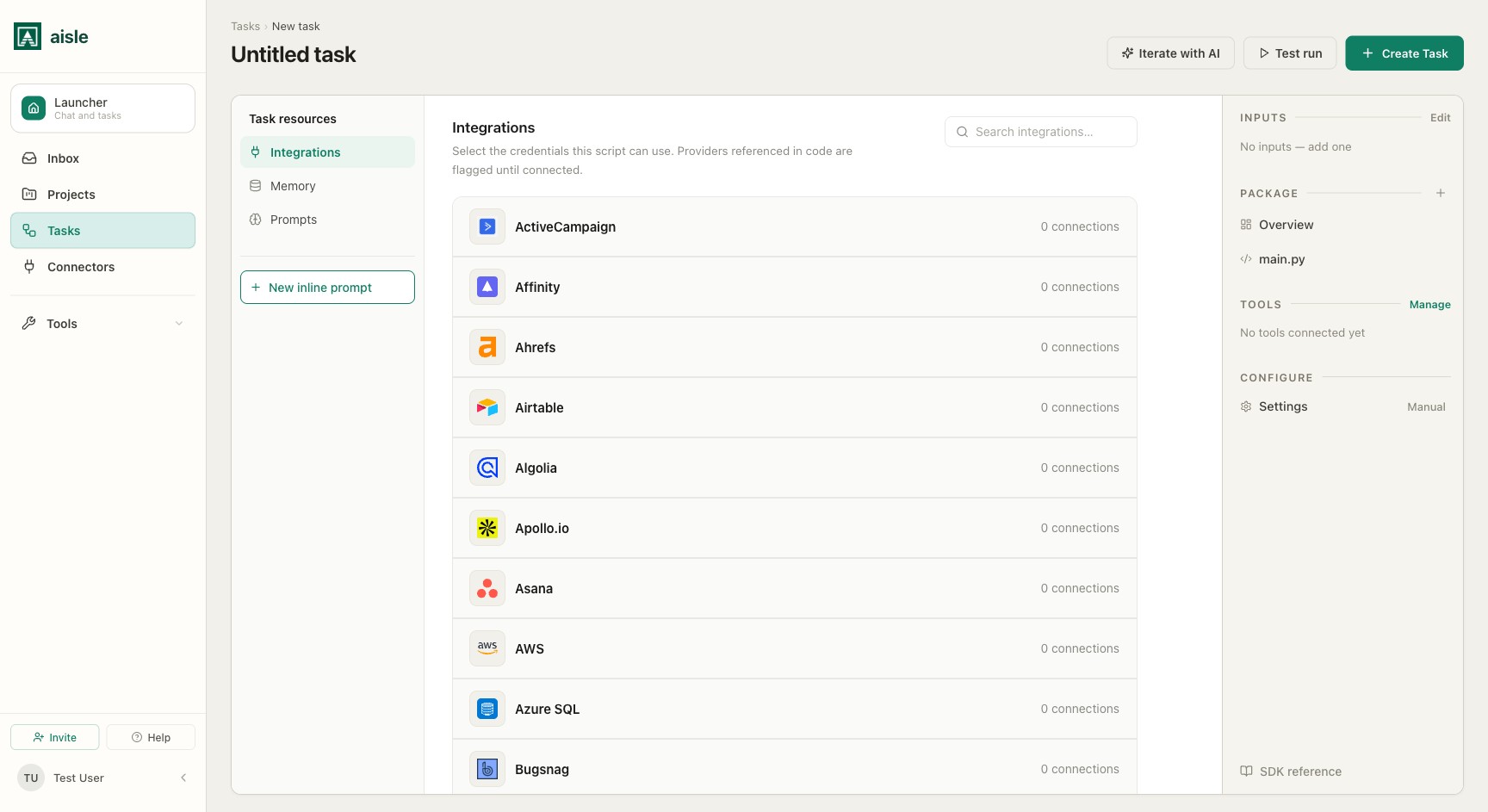Click the Tasks sidebar icon
The height and width of the screenshot is (812, 1488).
pos(29,231)
